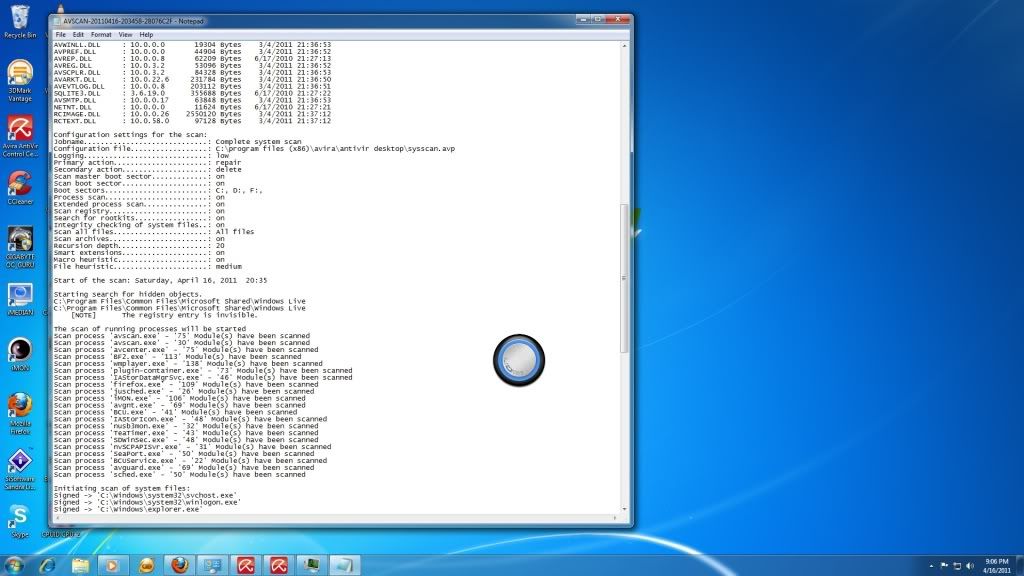Show hidden system tray icons

click(x=931, y=566)
